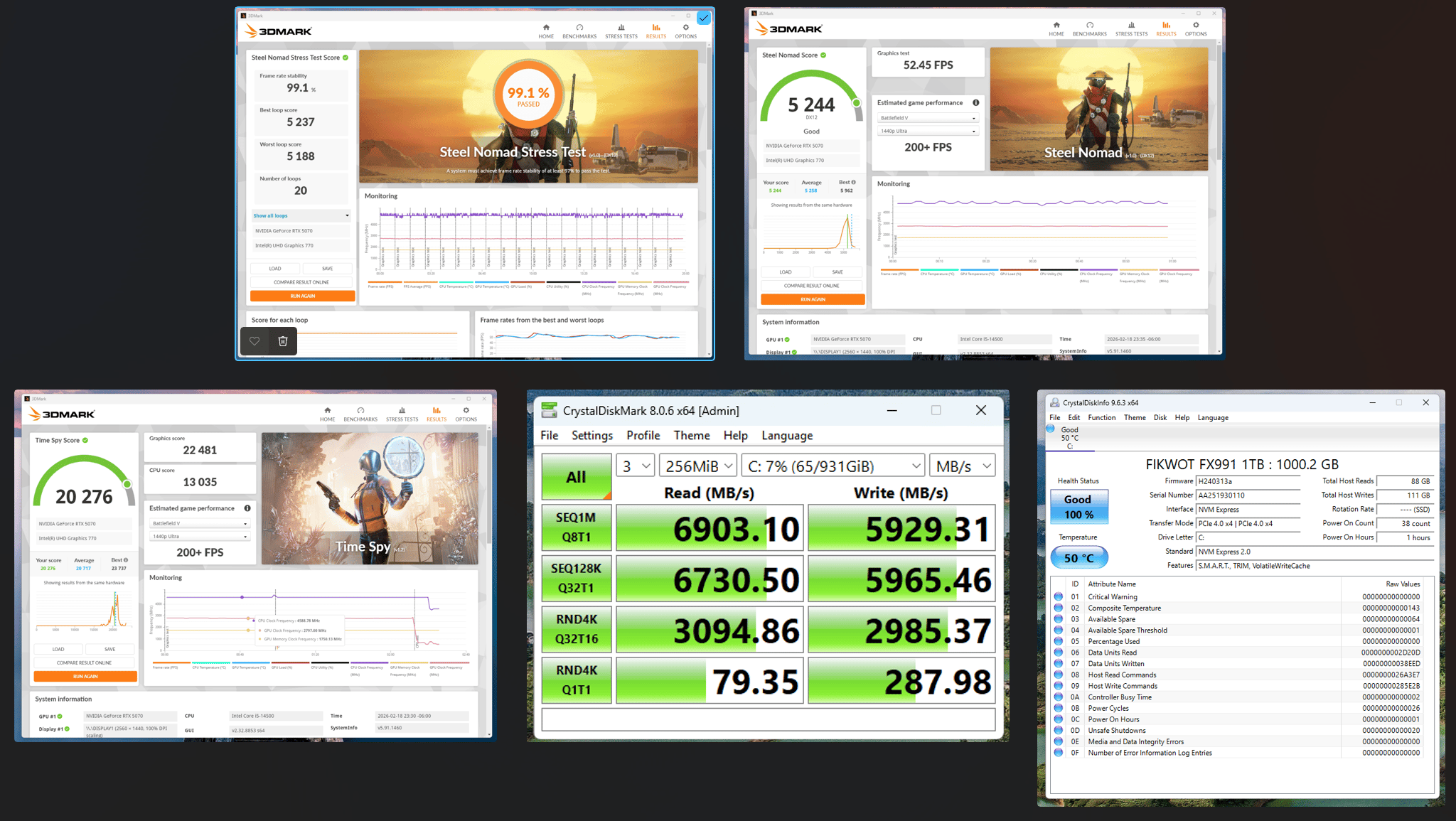
Task: Click status icon of Critical Warning attribute row
Action: pyautogui.click(x=1059, y=597)
